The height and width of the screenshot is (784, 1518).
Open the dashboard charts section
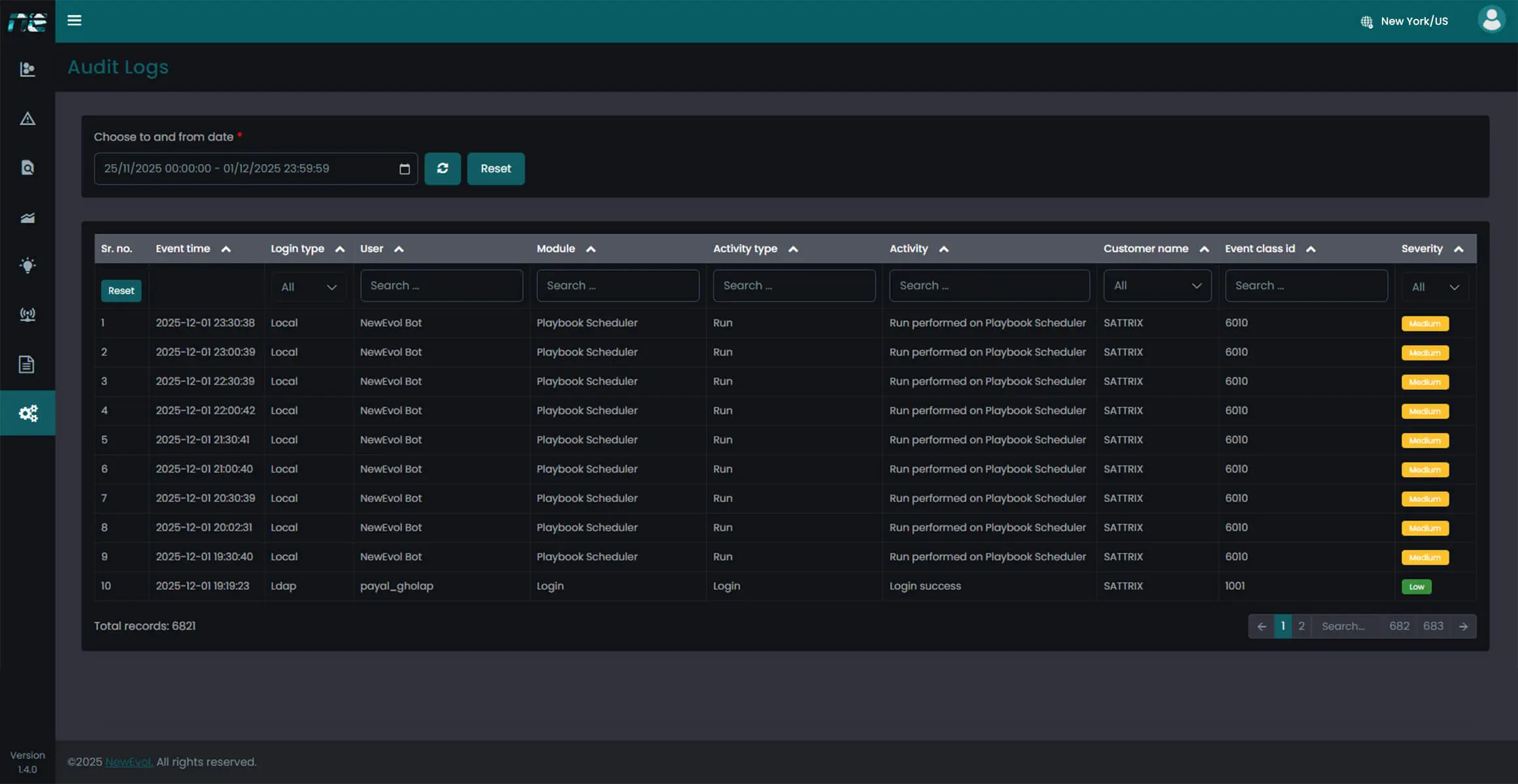(x=27, y=69)
